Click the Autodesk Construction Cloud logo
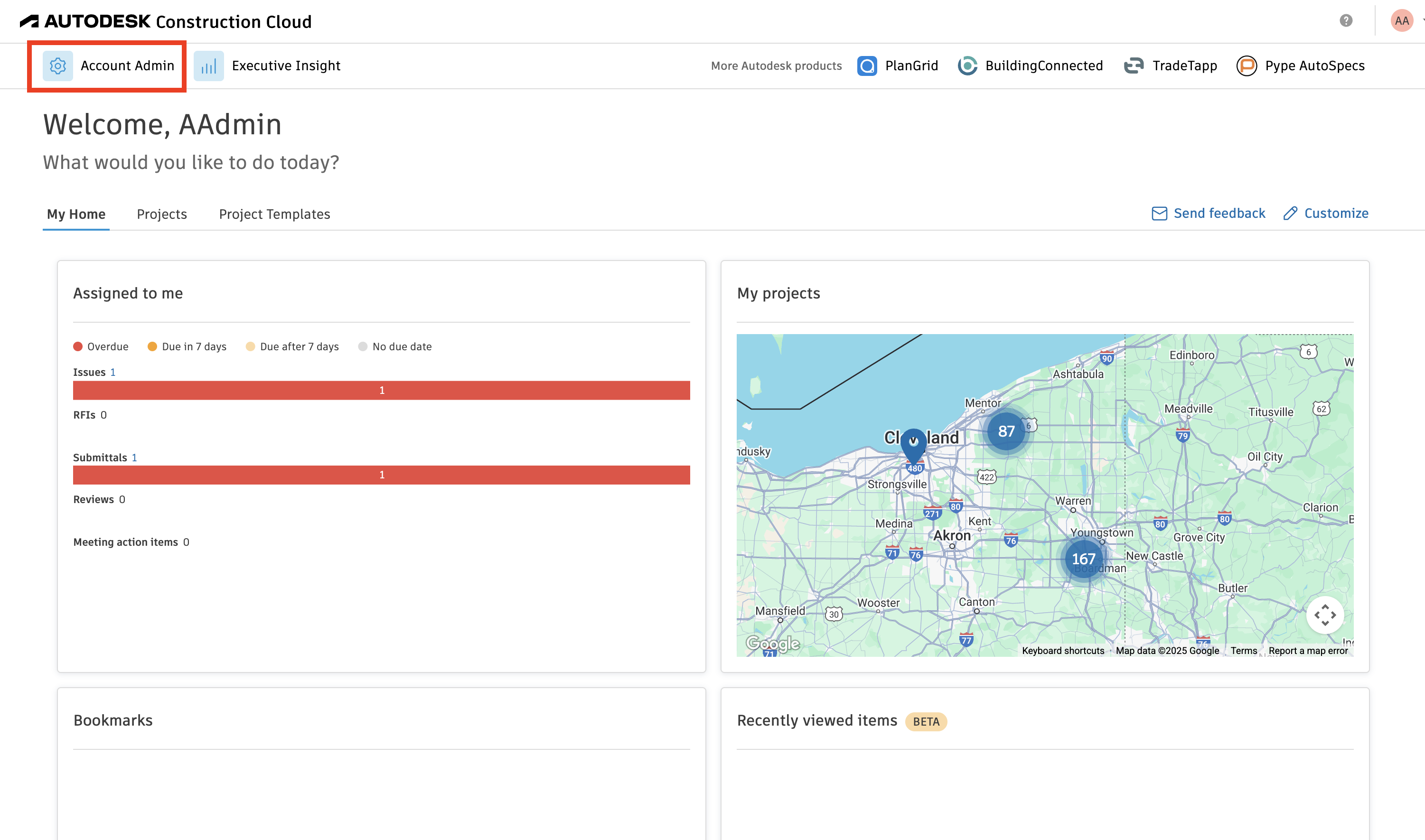 click(x=165, y=21)
